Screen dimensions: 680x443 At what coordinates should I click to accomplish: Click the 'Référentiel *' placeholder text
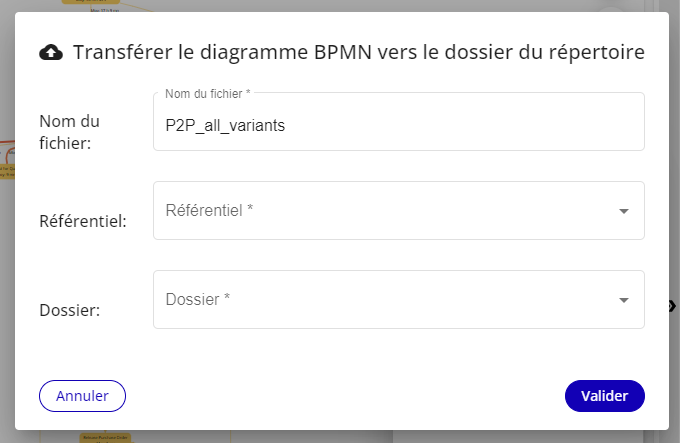pos(209,210)
